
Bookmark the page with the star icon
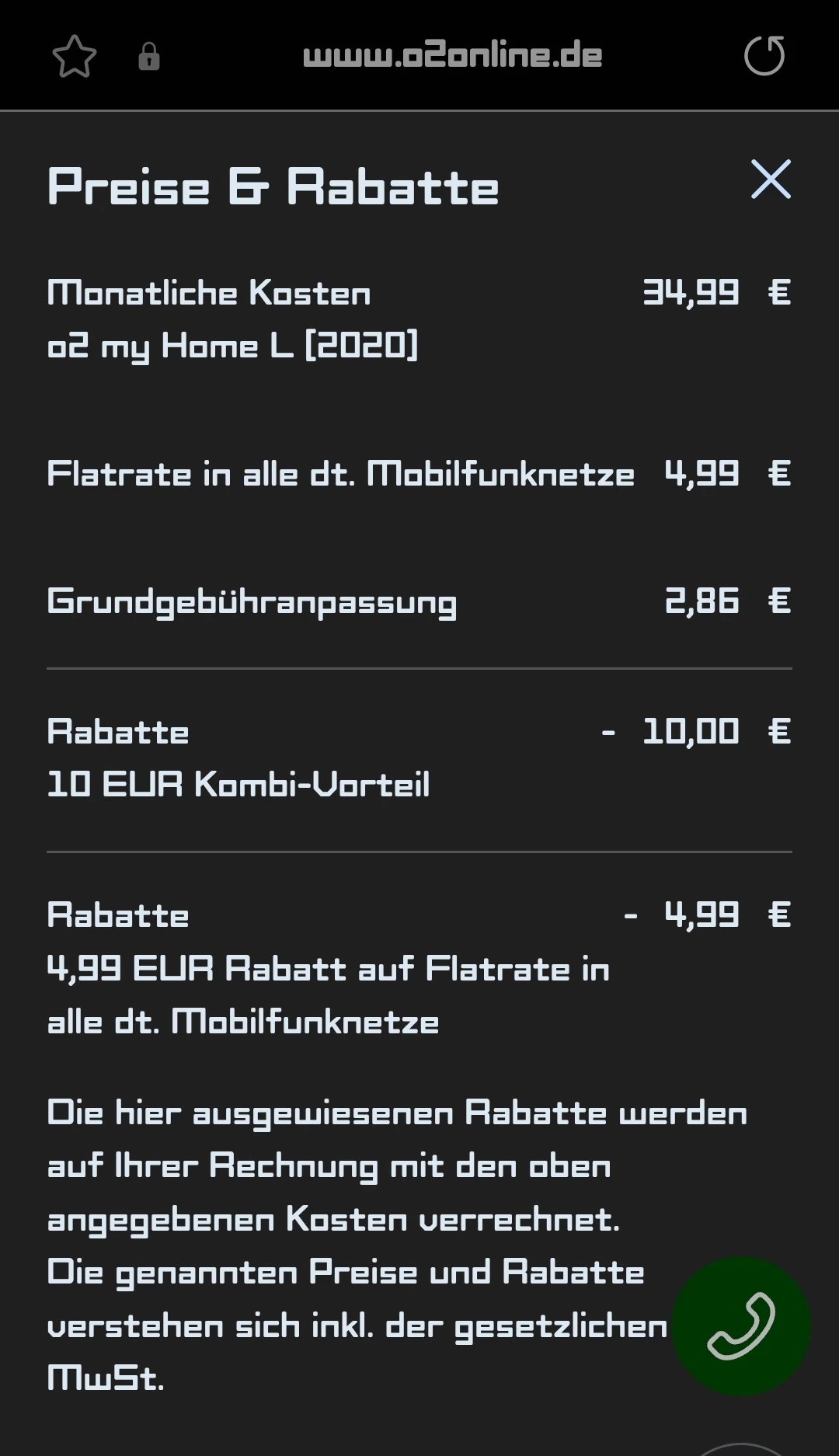click(x=75, y=56)
